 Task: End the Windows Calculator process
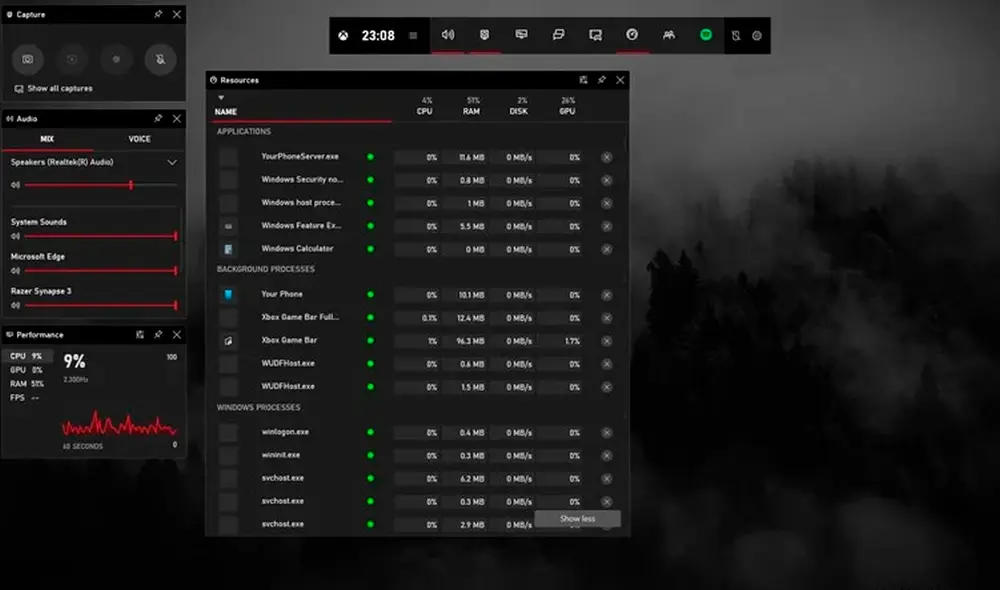[607, 249]
